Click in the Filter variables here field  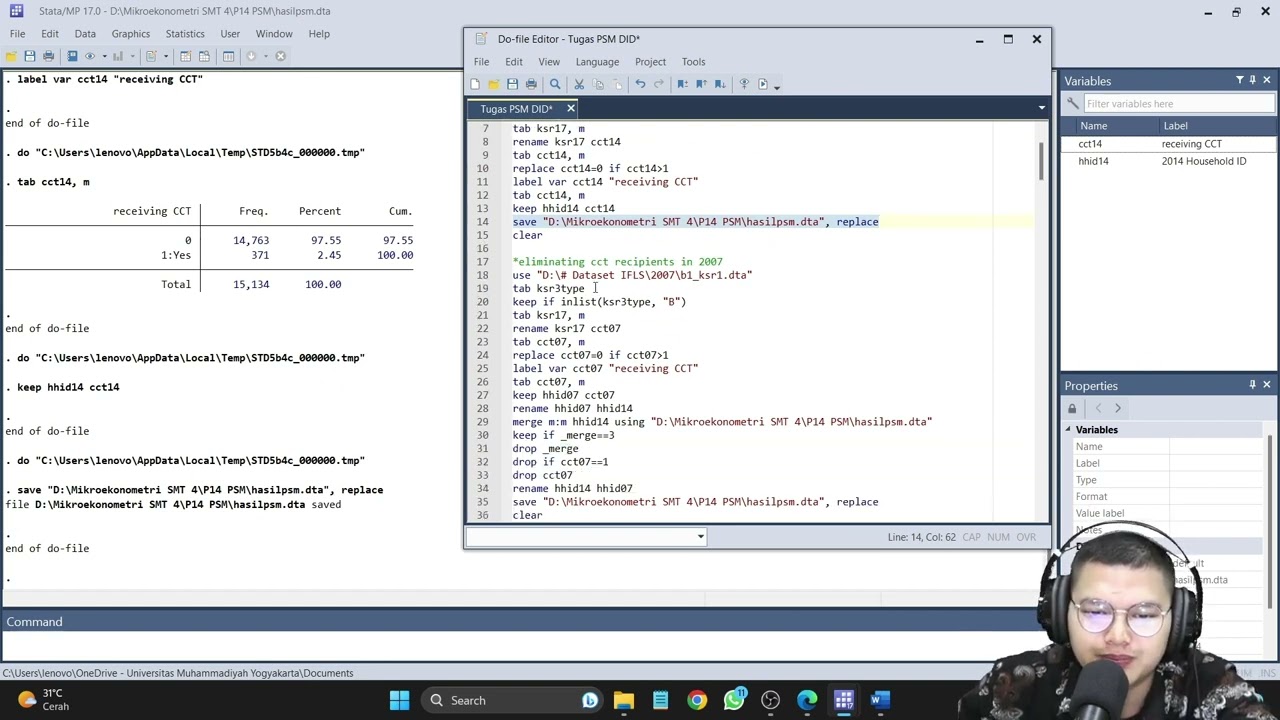(x=1179, y=104)
